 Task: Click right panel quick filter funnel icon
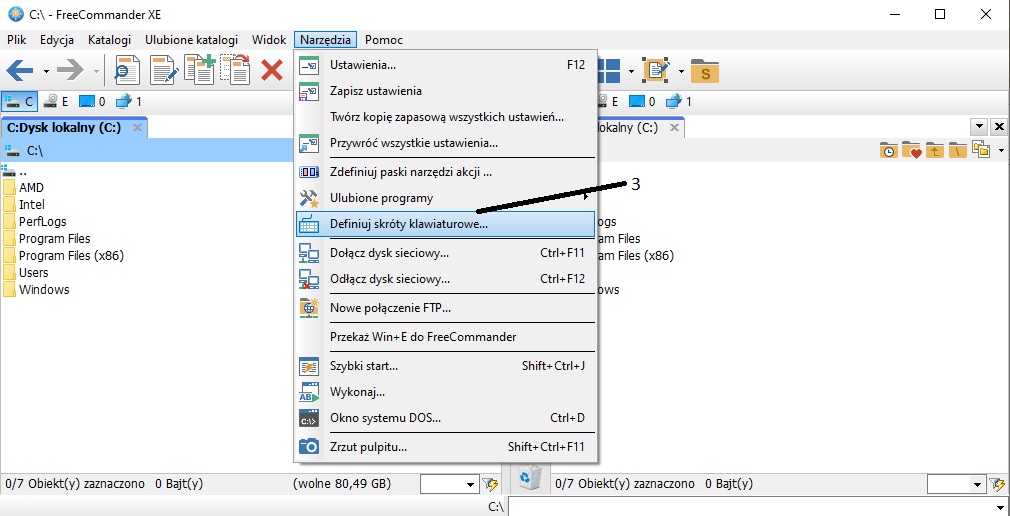997,483
